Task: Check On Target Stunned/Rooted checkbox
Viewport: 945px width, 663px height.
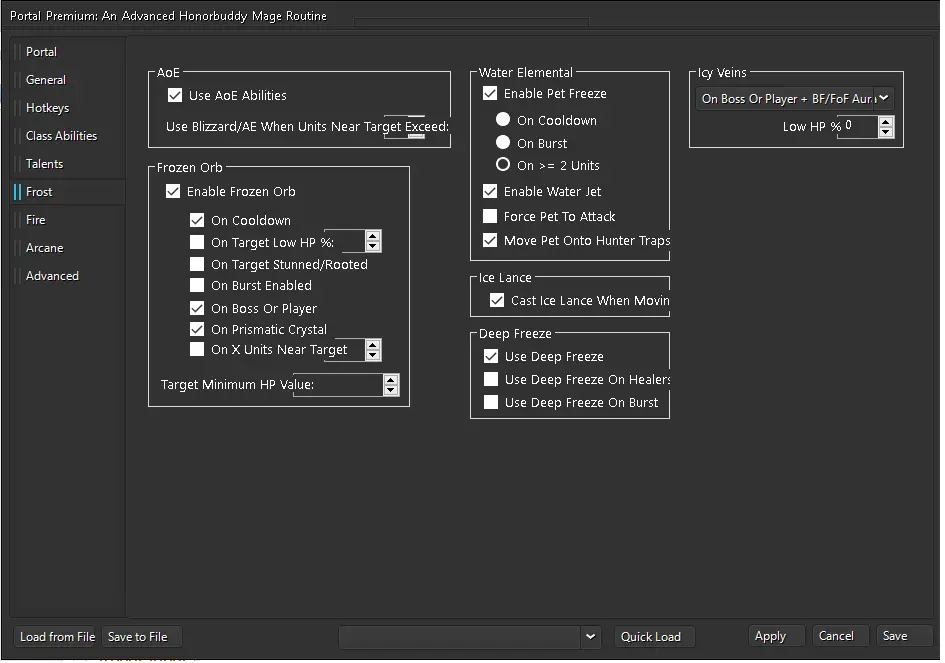Action: [197, 264]
